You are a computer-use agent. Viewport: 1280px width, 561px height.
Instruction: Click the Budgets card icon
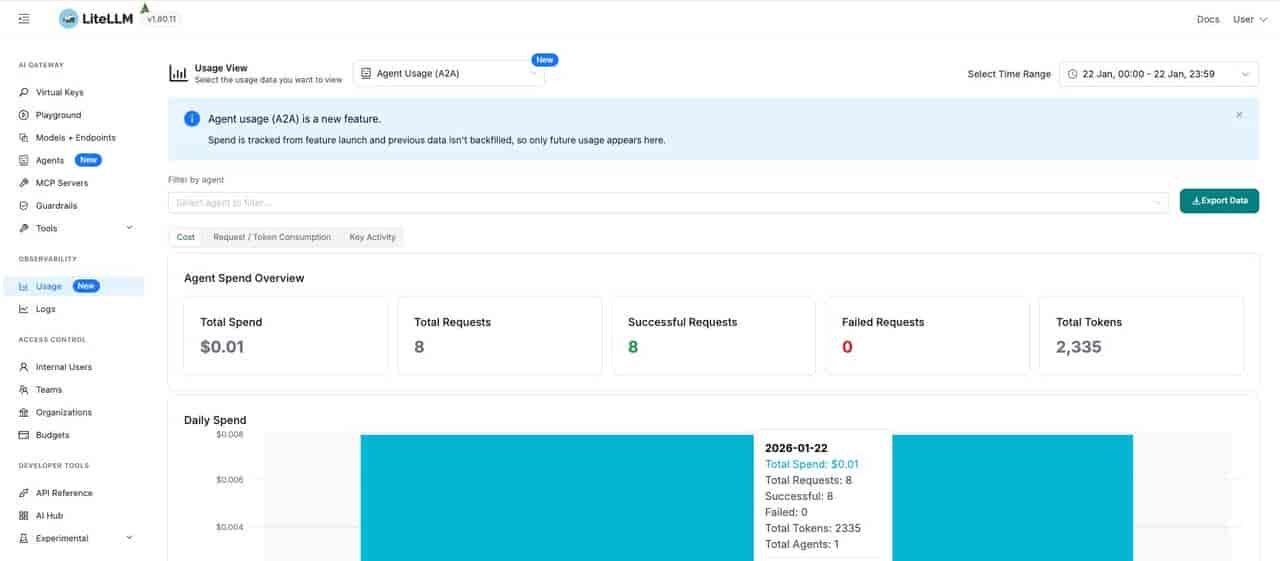[24, 435]
